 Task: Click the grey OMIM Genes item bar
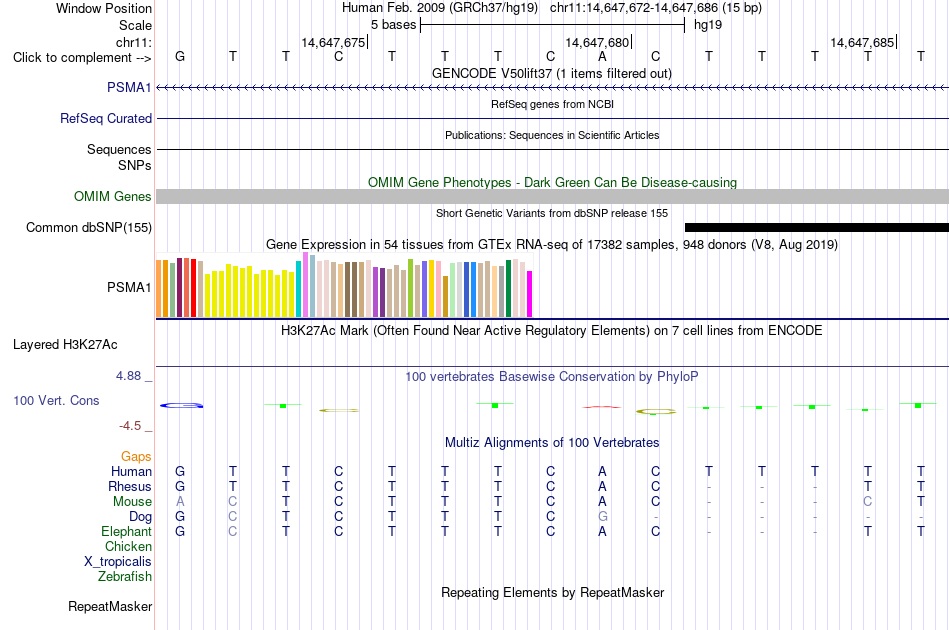pos(553,196)
